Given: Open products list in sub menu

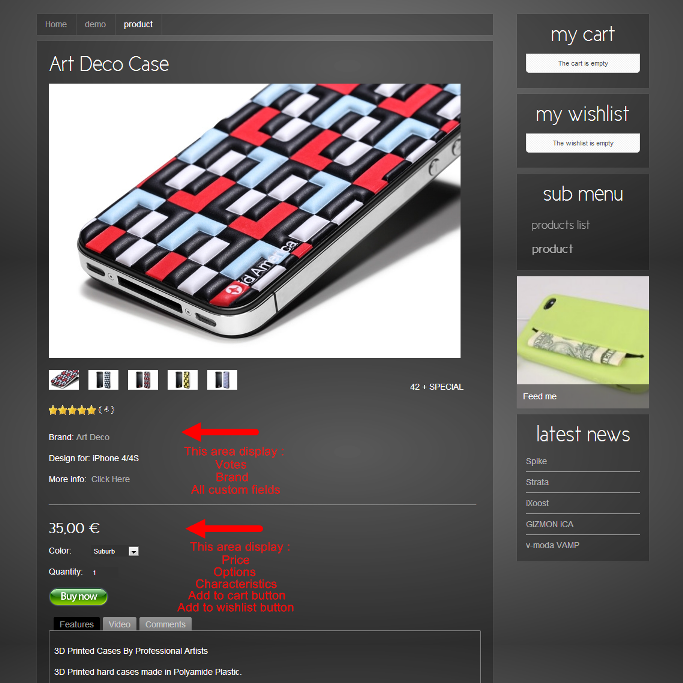Looking at the screenshot, I should (x=561, y=225).
